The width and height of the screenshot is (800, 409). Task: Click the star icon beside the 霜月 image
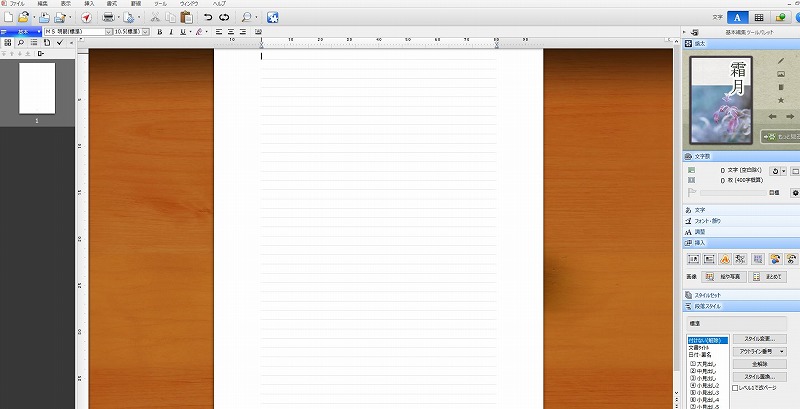pyautogui.click(x=781, y=100)
